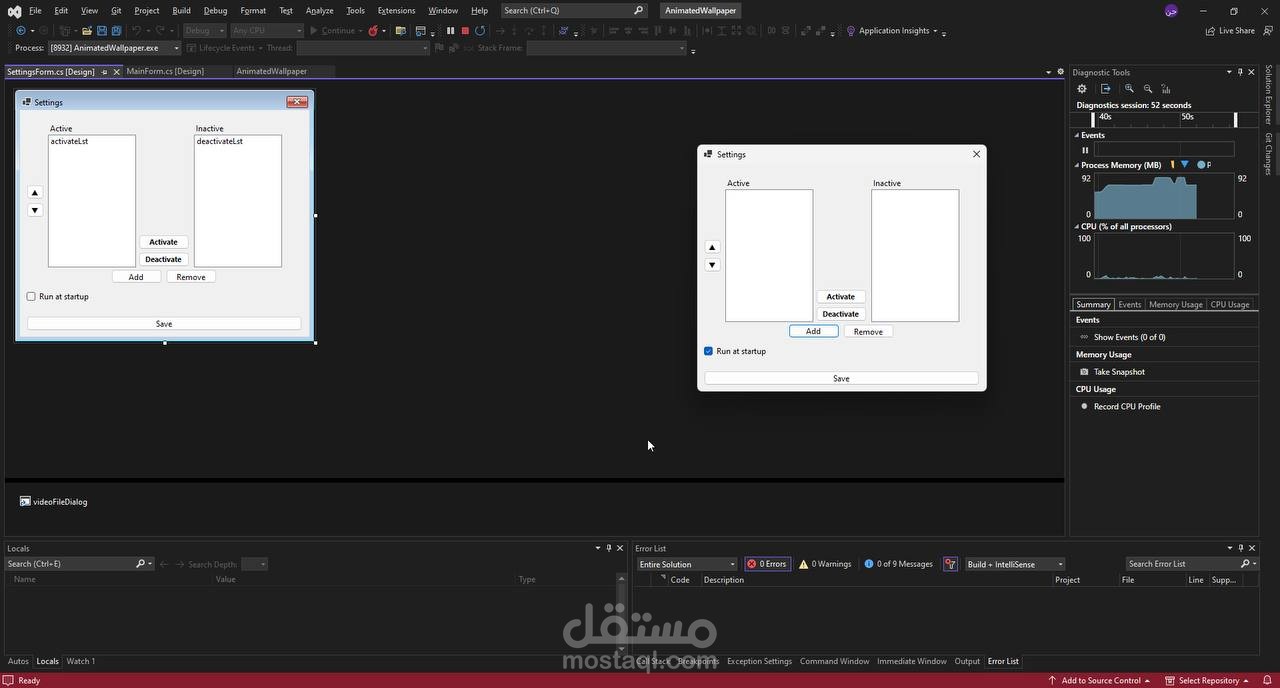Toggle the 0 Warnings filter button
The height and width of the screenshot is (688, 1280).
click(x=825, y=564)
